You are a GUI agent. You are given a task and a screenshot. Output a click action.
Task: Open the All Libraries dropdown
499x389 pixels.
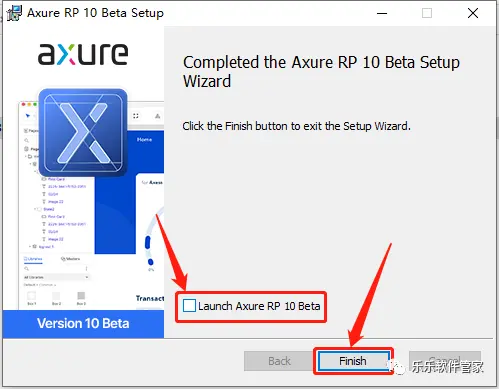(x=56, y=277)
